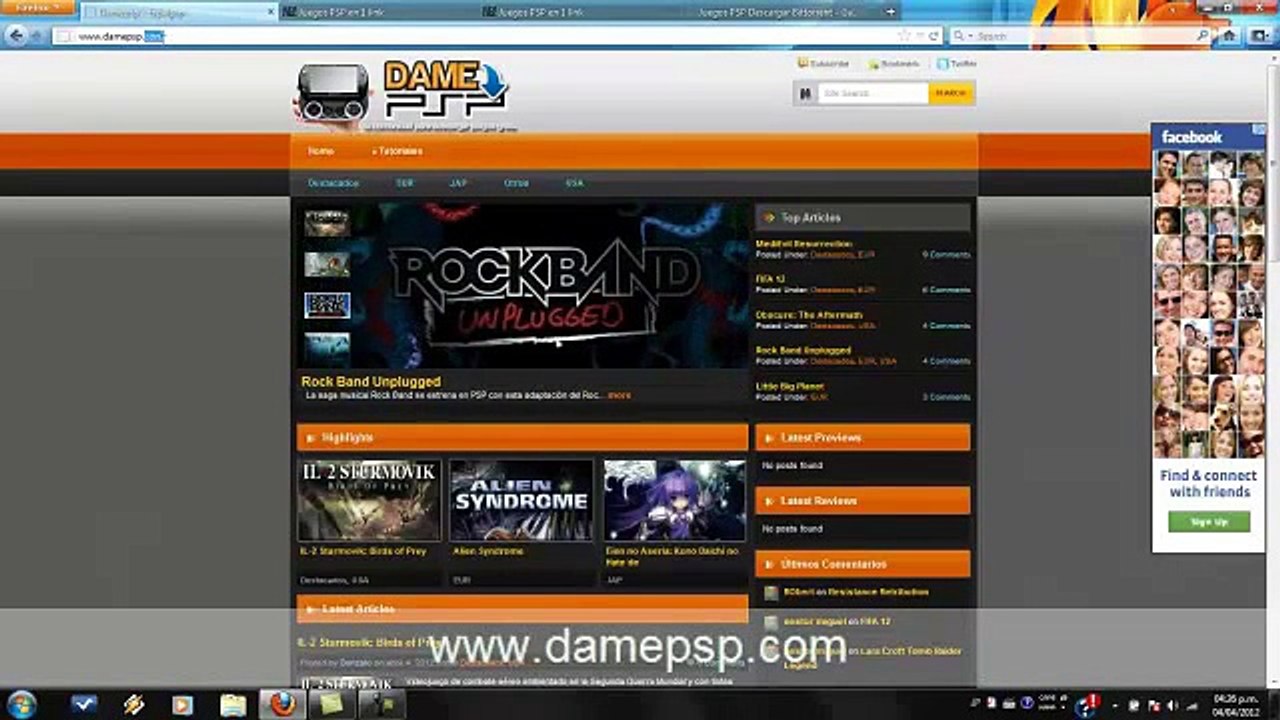1280x720 pixels.
Task: Open the JAP category
Action: (458, 183)
